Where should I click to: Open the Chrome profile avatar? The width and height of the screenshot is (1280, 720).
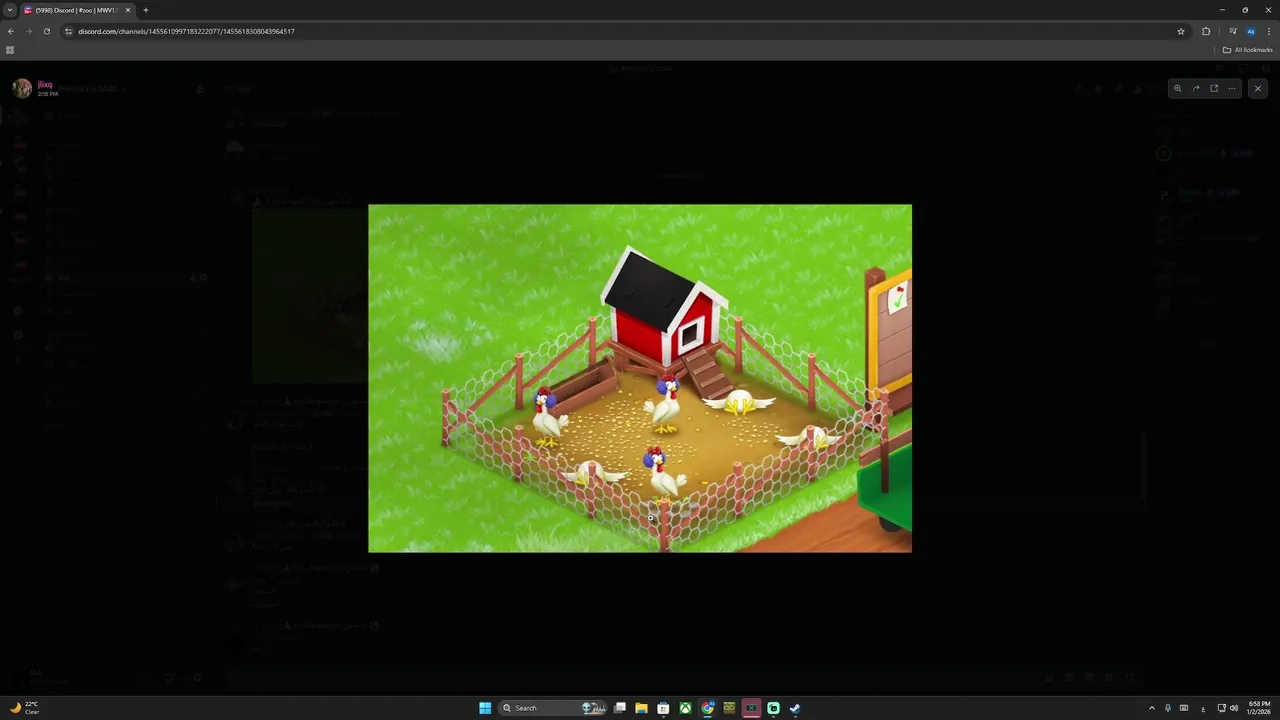click(x=1250, y=31)
